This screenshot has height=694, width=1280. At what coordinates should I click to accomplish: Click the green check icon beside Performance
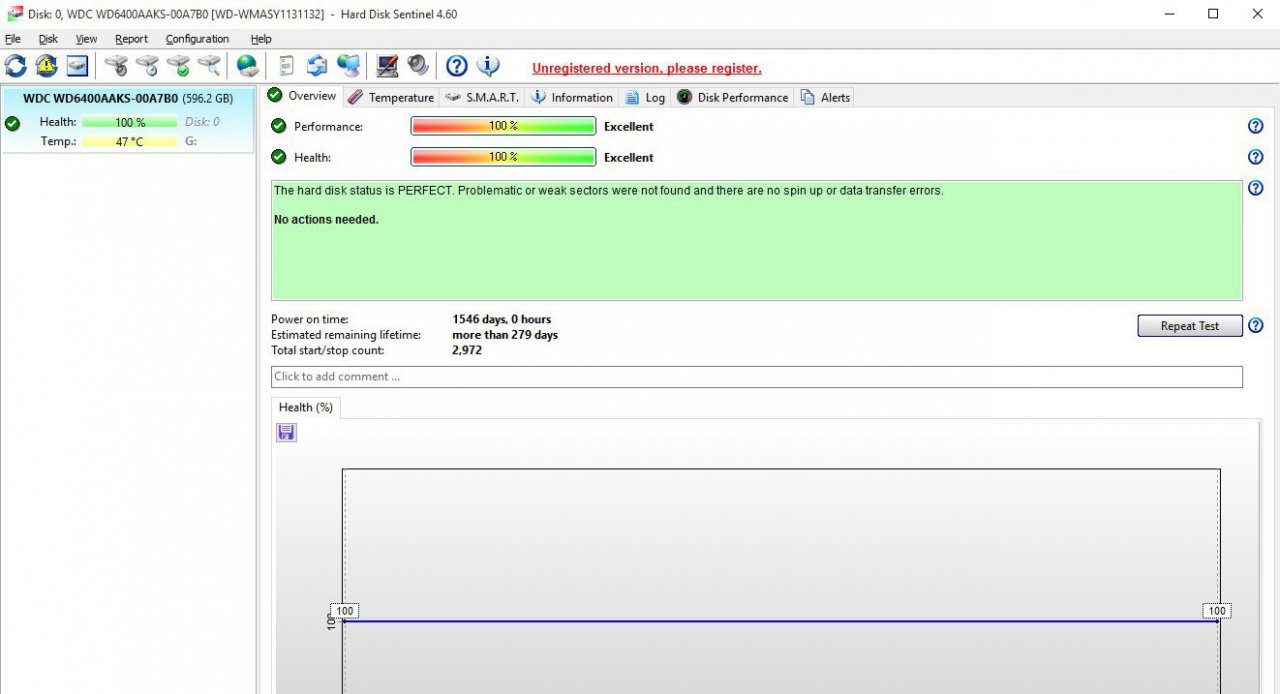[278, 126]
